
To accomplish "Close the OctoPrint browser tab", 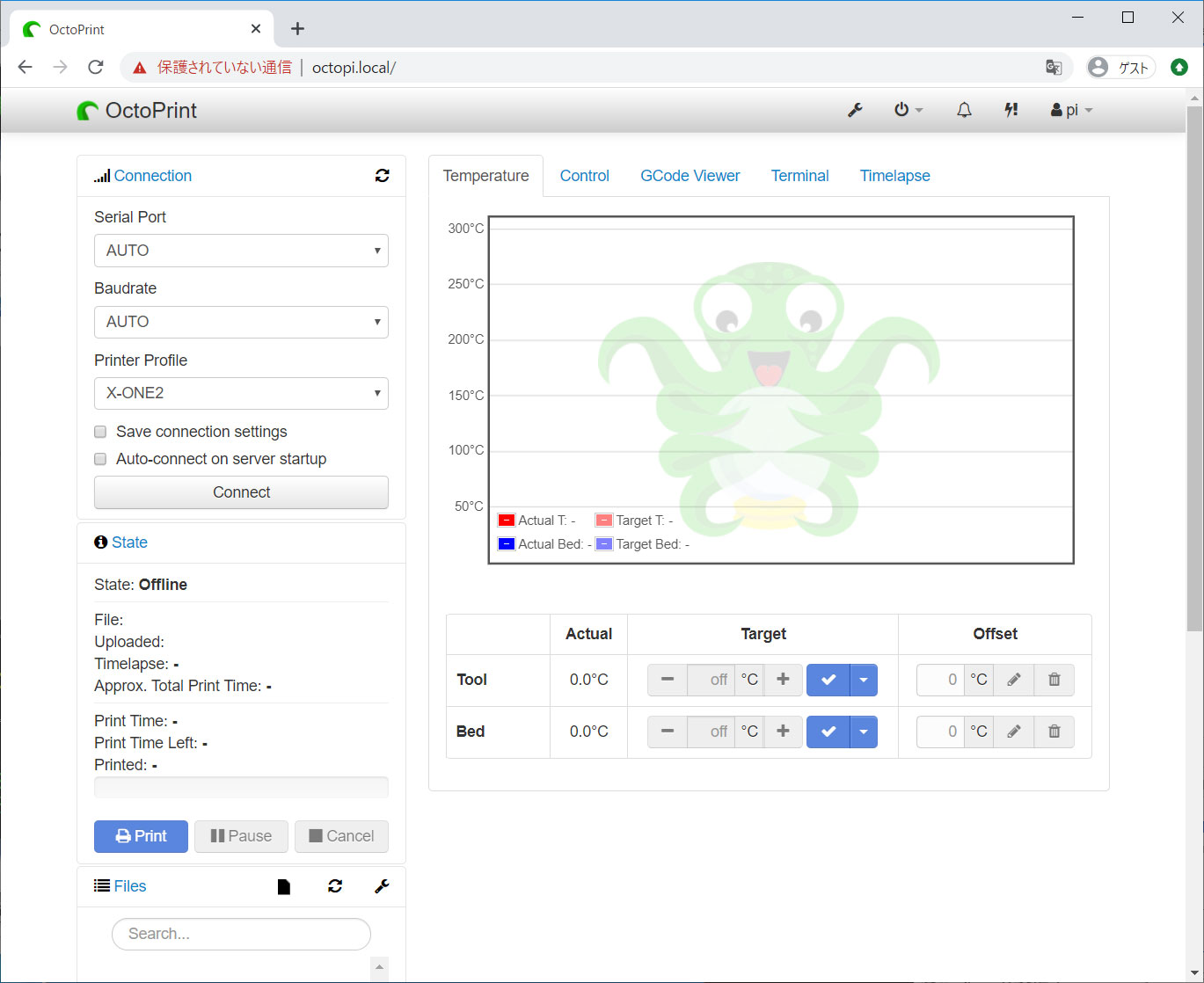I will click(x=256, y=29).
